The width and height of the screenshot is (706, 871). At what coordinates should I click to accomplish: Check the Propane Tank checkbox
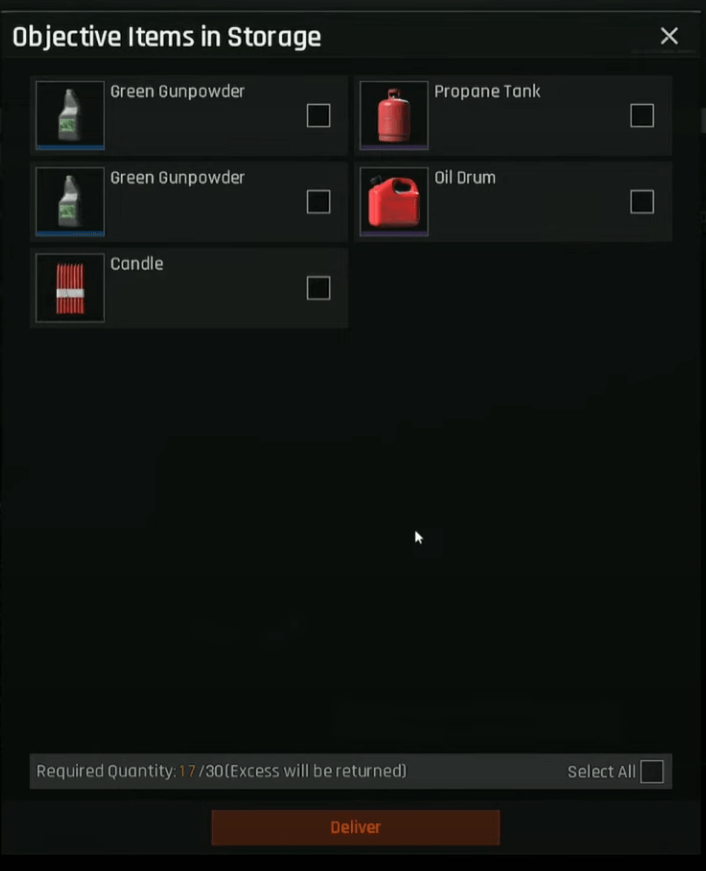(642, 116)
